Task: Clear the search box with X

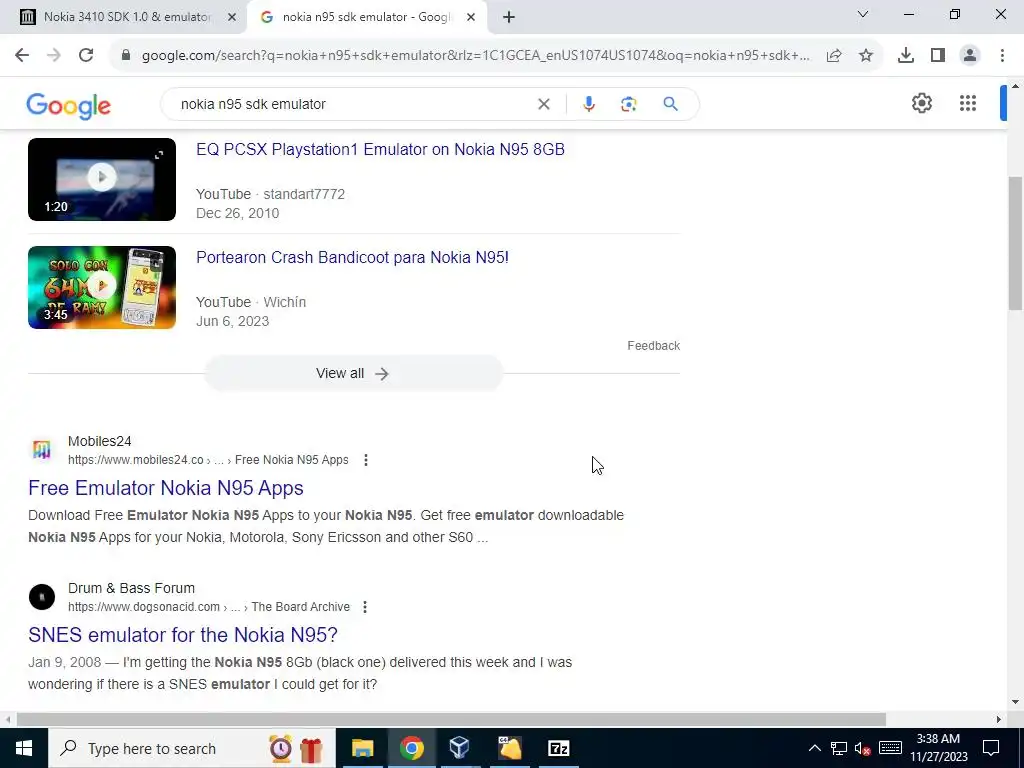Action: pos(543,104)
